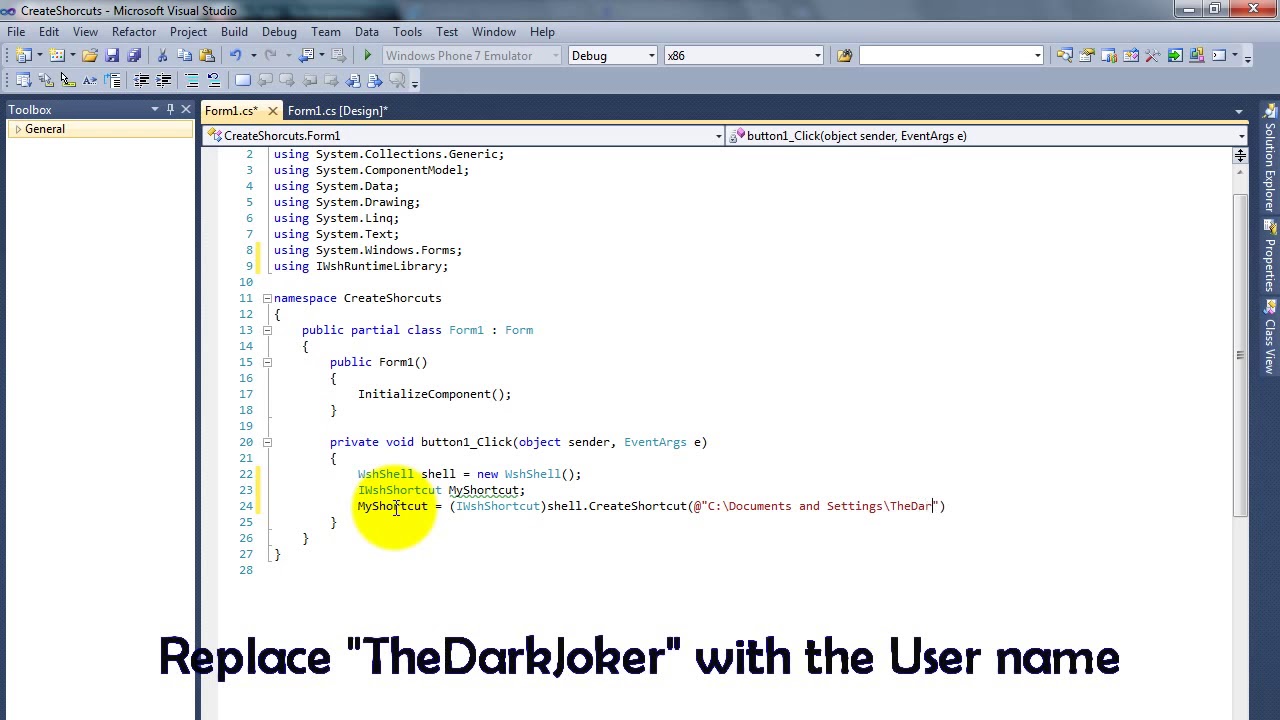Open a file with the Open File icon

[90, 56]
